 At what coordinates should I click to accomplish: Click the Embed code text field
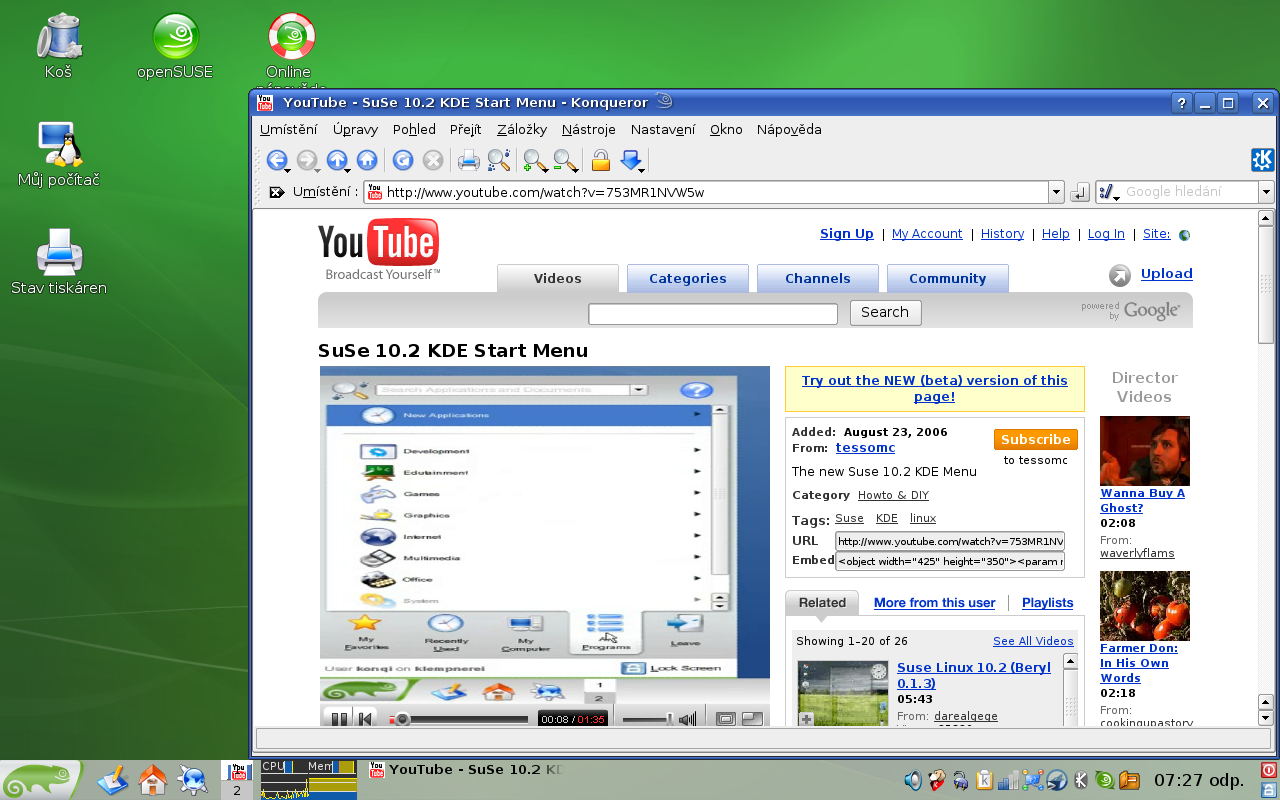pyautogui.click(x=950, y=561)
